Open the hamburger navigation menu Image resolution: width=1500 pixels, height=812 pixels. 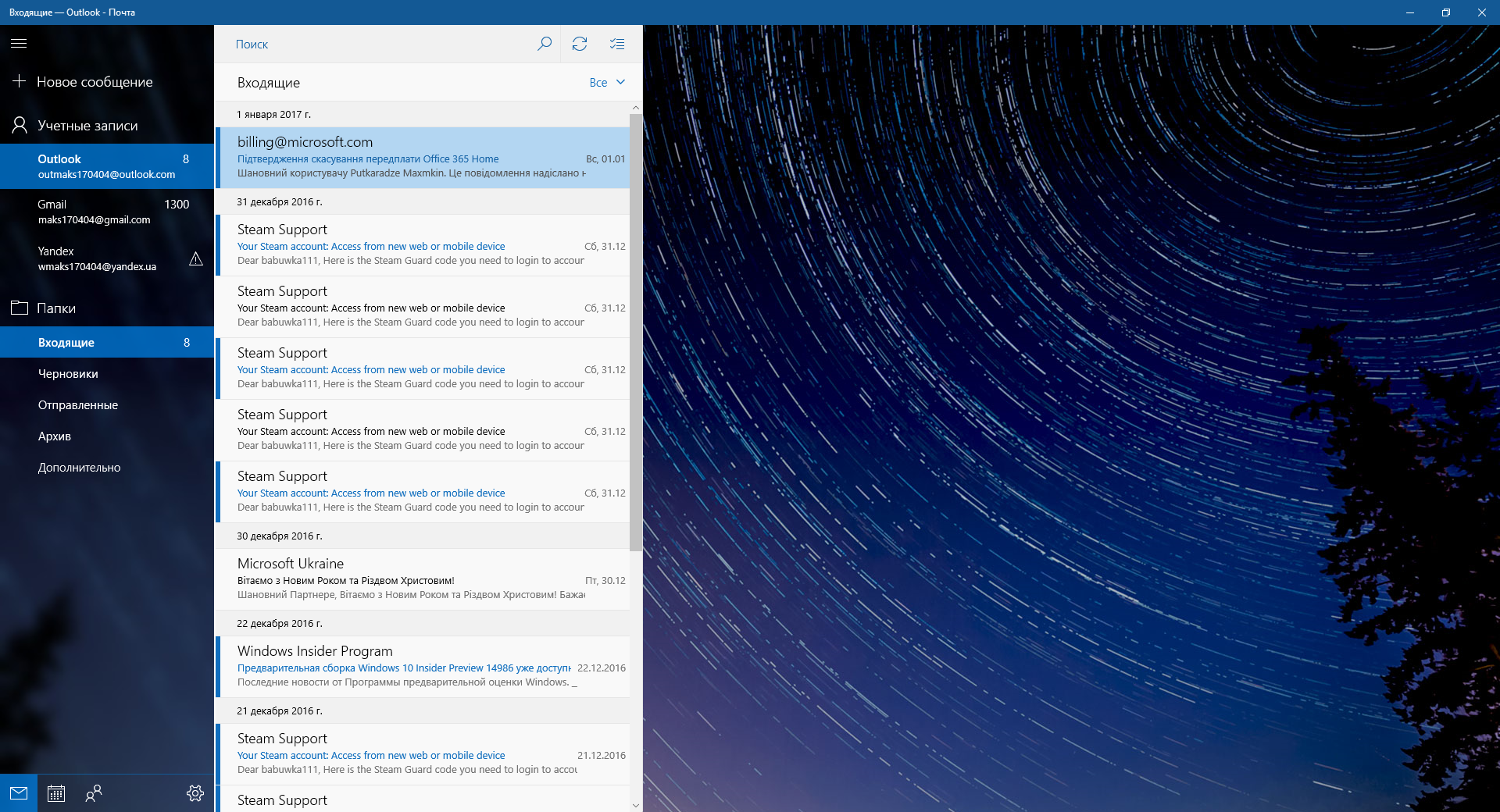click(19, 44)
